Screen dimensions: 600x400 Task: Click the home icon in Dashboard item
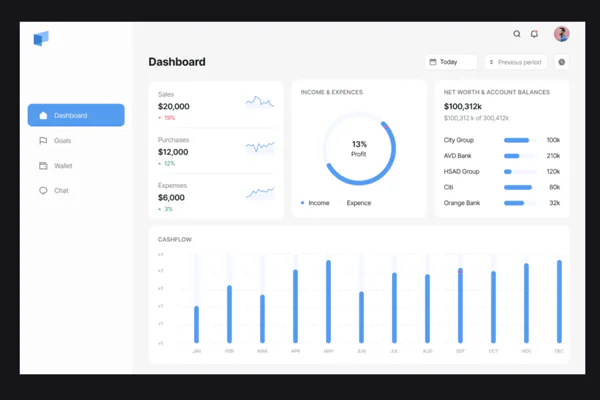click(43, 115)
